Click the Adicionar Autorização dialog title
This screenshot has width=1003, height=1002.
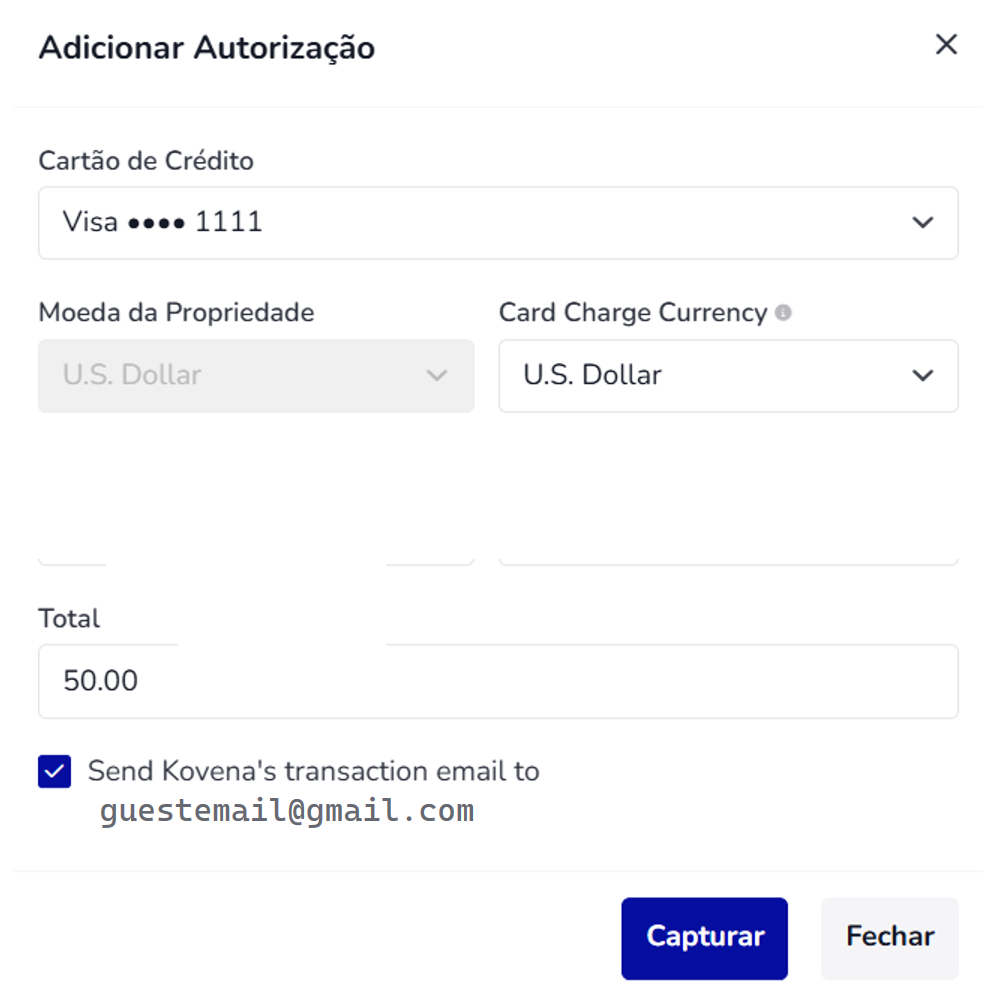click(x=206, y=48)
